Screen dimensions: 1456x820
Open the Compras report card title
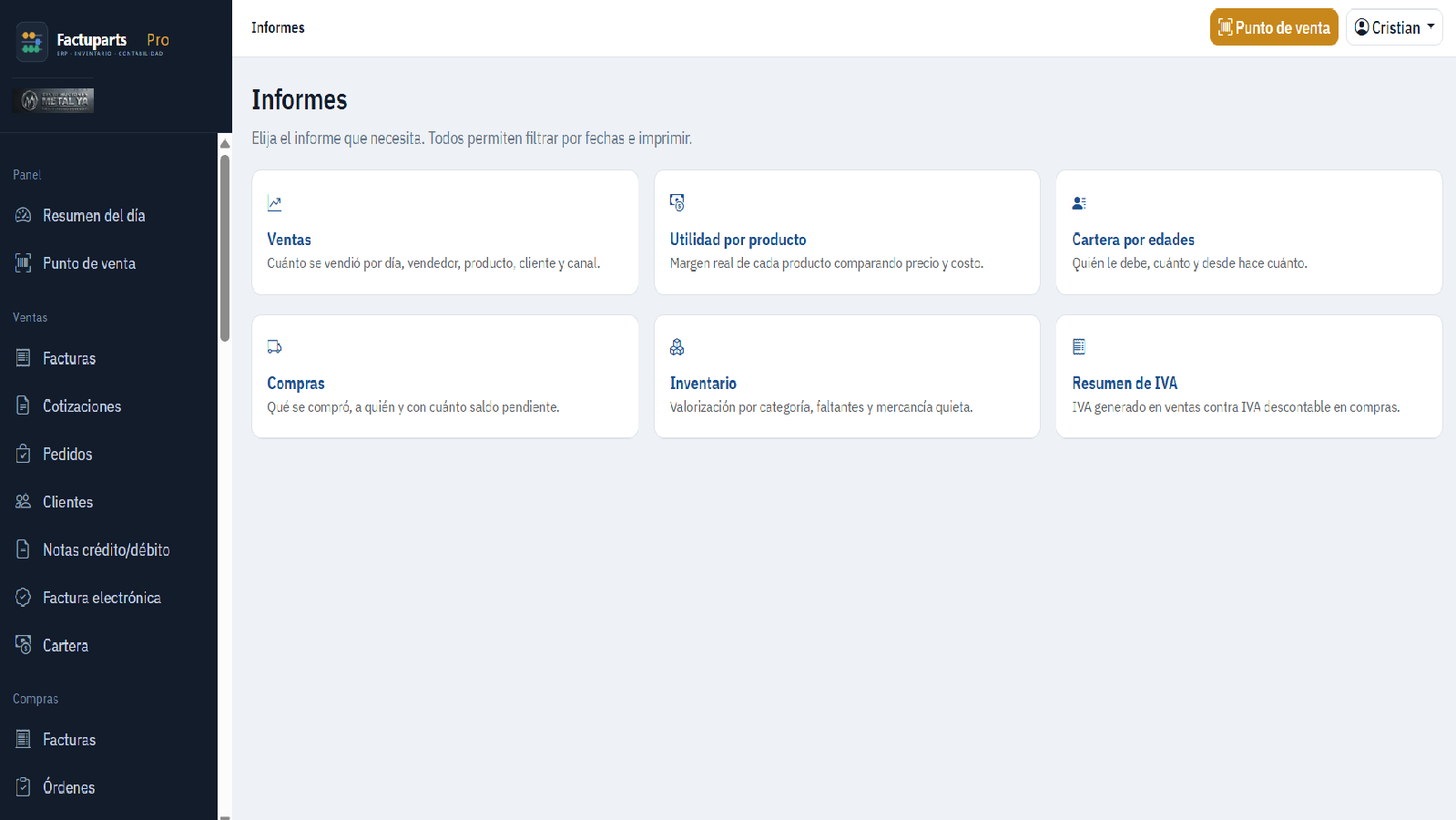point(296,384)
